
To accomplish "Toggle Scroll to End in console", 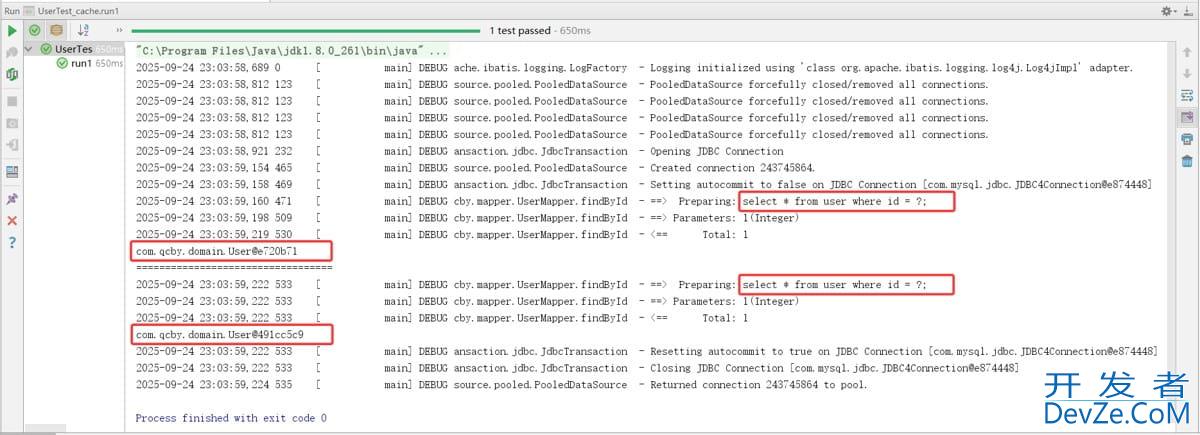I will pos(1186,117).
